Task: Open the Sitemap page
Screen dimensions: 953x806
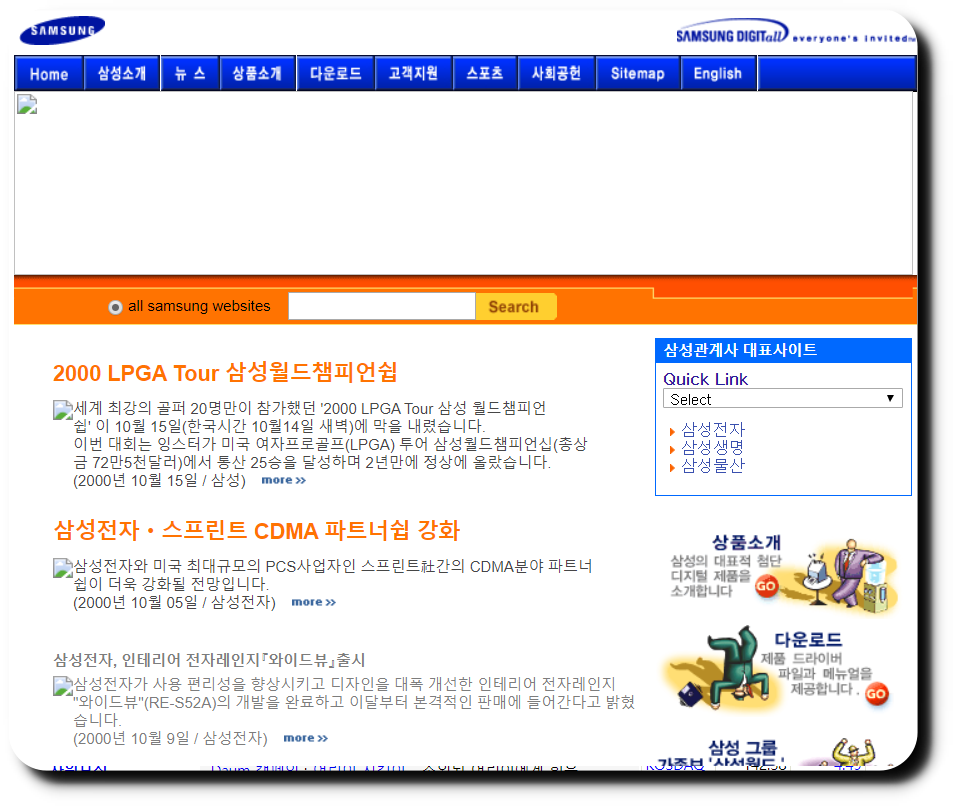Action: click(638, 74)
